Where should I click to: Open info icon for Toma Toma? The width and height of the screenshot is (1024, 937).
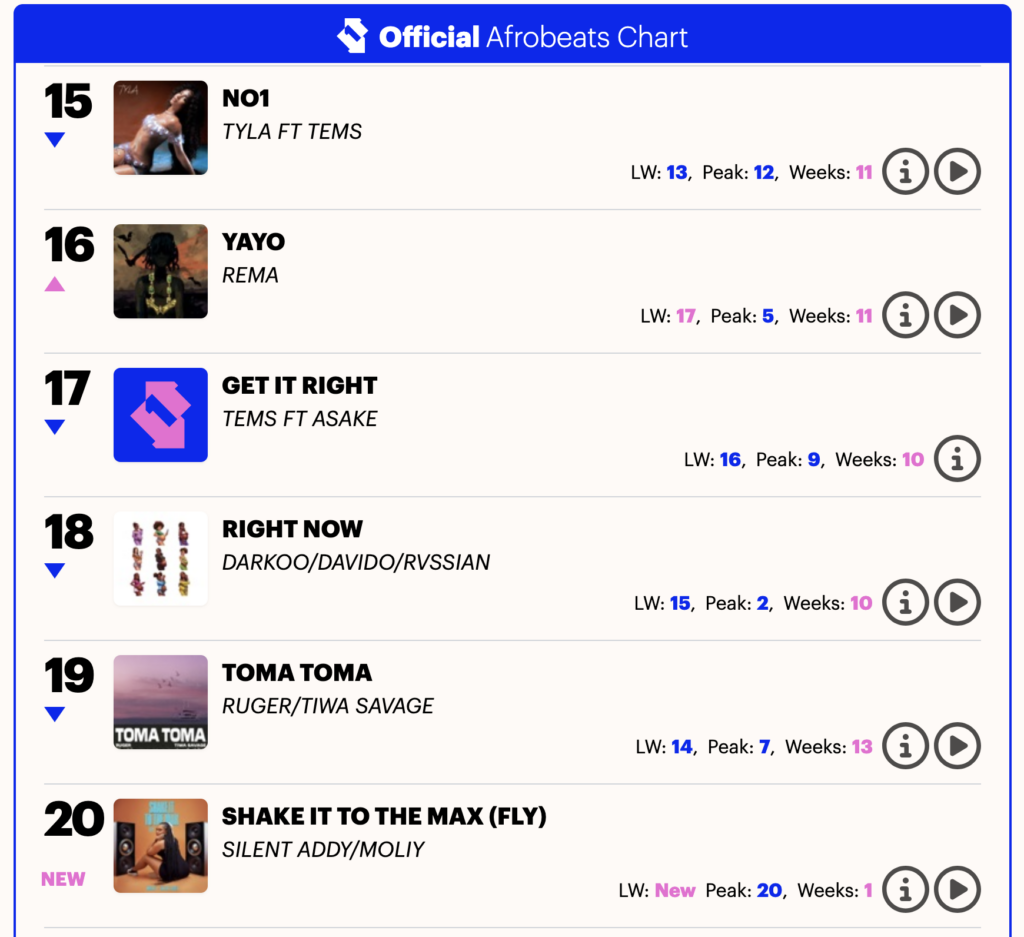tap(905, 746)
